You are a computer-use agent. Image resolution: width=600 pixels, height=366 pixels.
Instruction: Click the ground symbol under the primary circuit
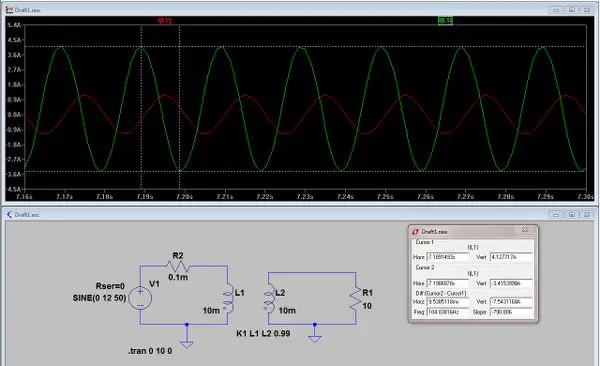[x=187, y=341]
